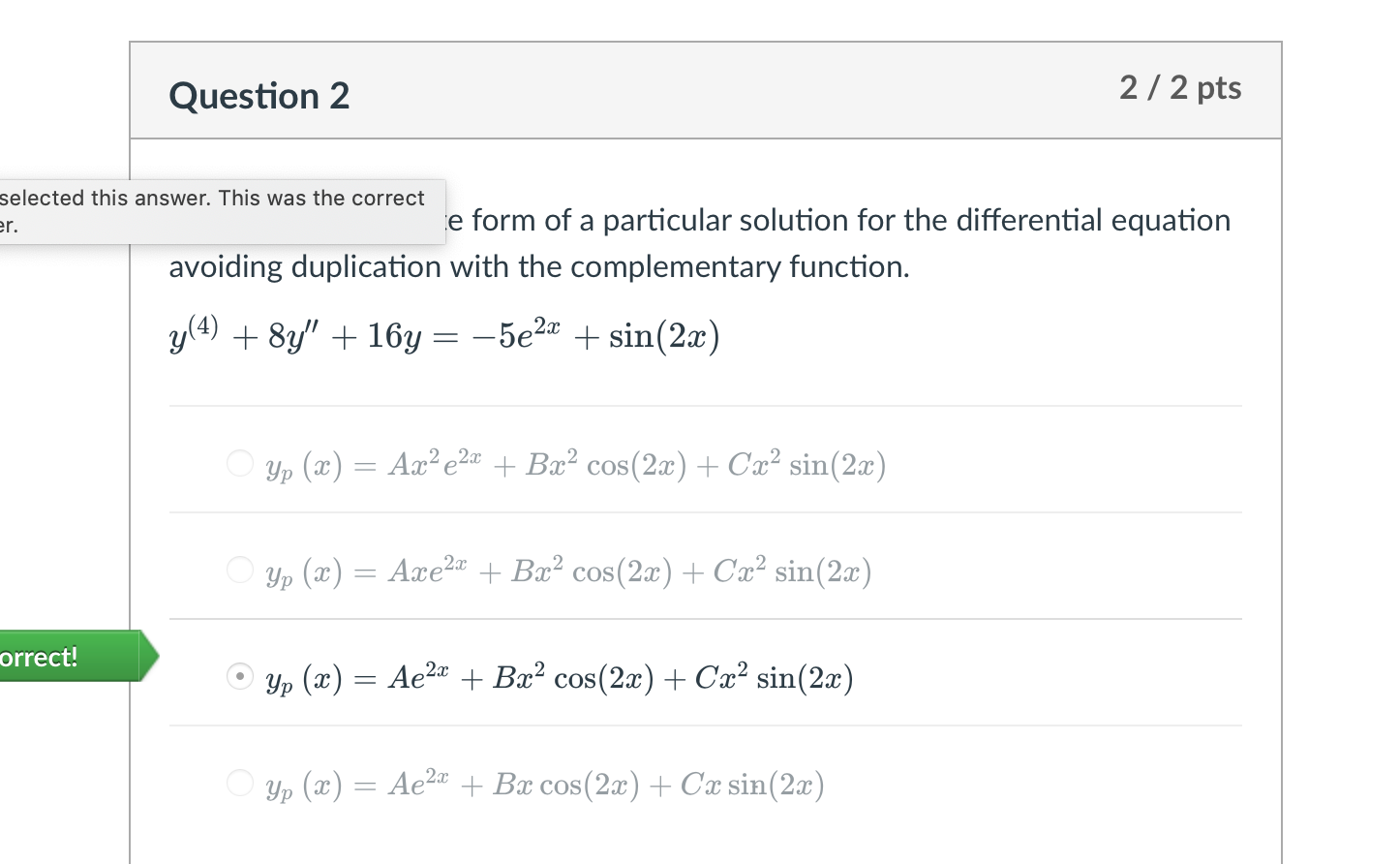Select the radio button for Ae^2x + Bx² cos(2x) + Cx² sin(2x)

(239, 677)
